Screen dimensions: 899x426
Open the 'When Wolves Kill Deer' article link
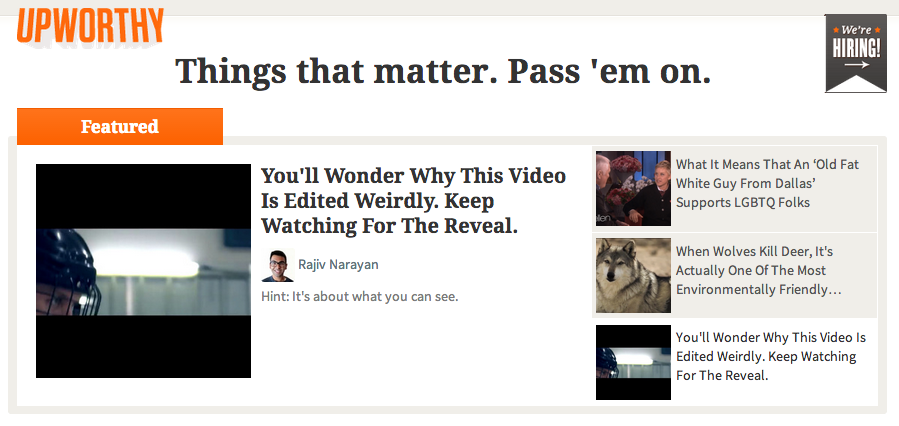click(x=758, y=271)
